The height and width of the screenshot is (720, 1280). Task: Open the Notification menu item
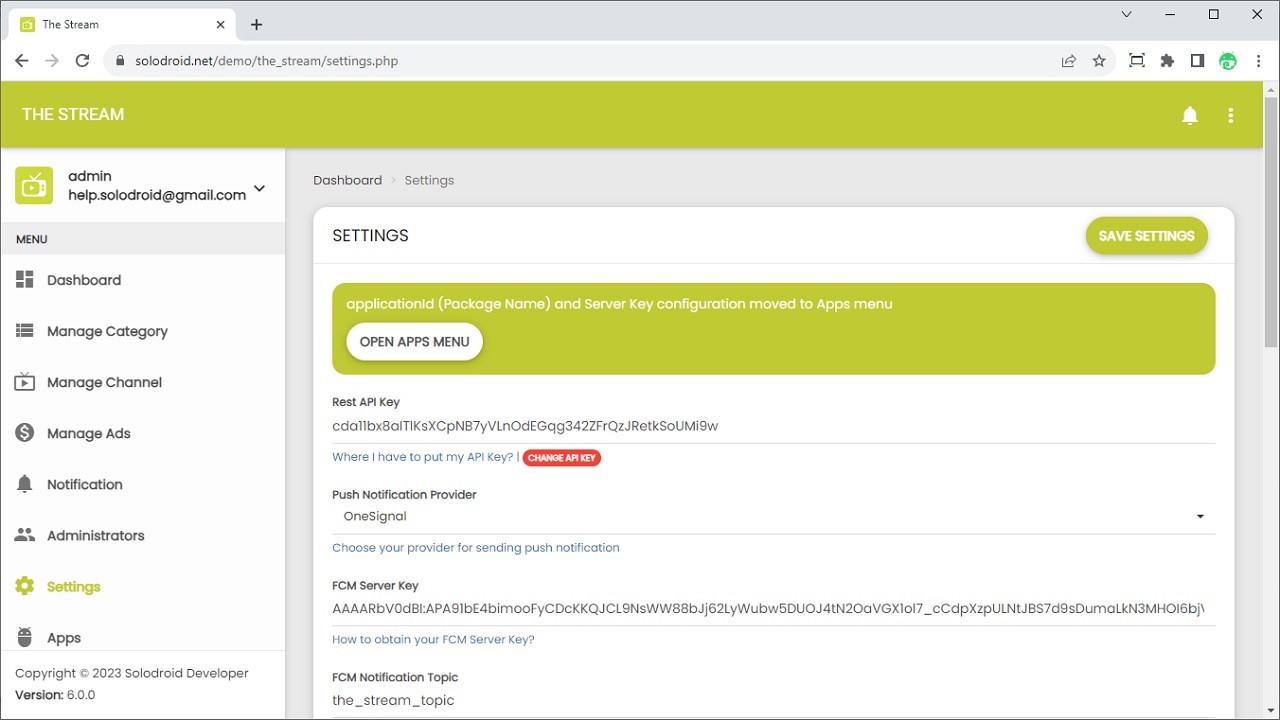(x=85, y=484)
